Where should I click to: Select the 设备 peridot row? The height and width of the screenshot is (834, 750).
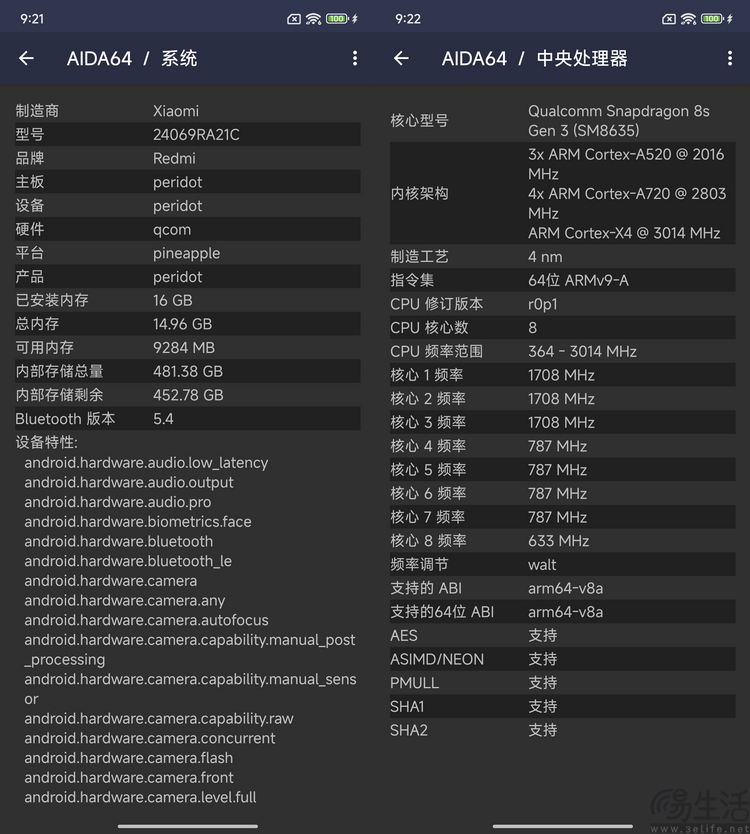(x=187, y=206)
